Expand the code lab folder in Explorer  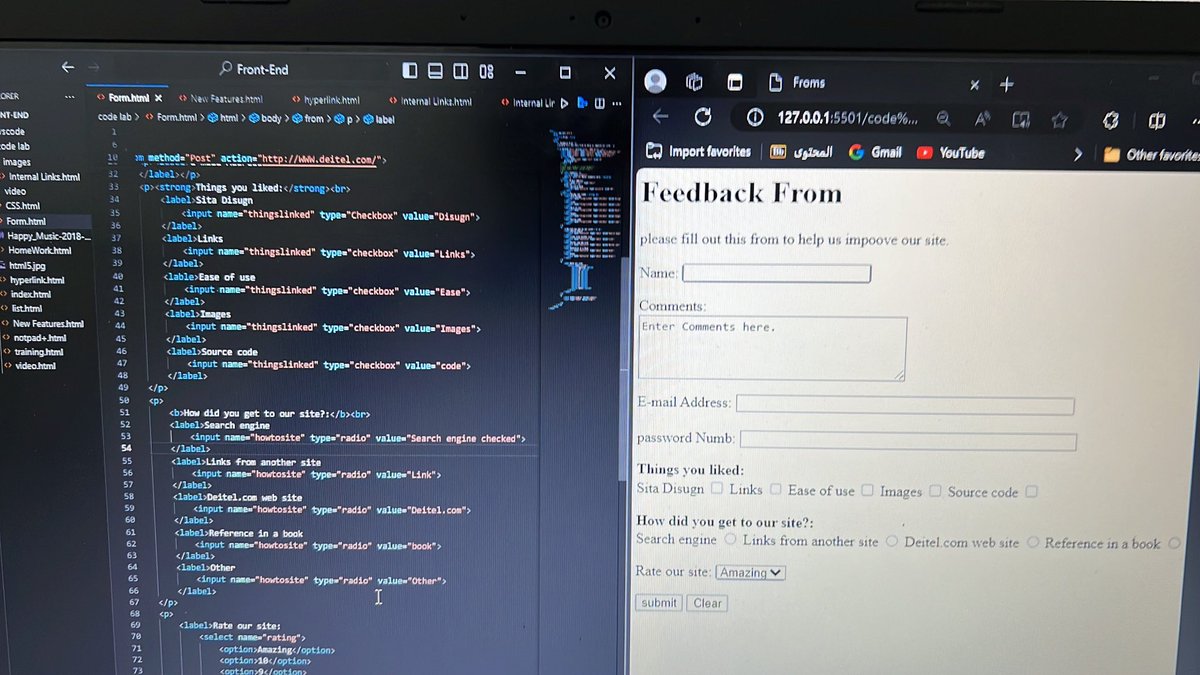pyautogui.click(x=15, y=146)
